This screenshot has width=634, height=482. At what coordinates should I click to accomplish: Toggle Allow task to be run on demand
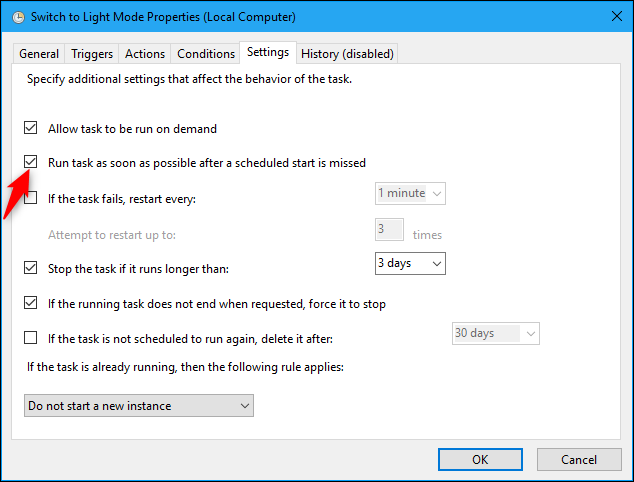(x=31, y=129)
